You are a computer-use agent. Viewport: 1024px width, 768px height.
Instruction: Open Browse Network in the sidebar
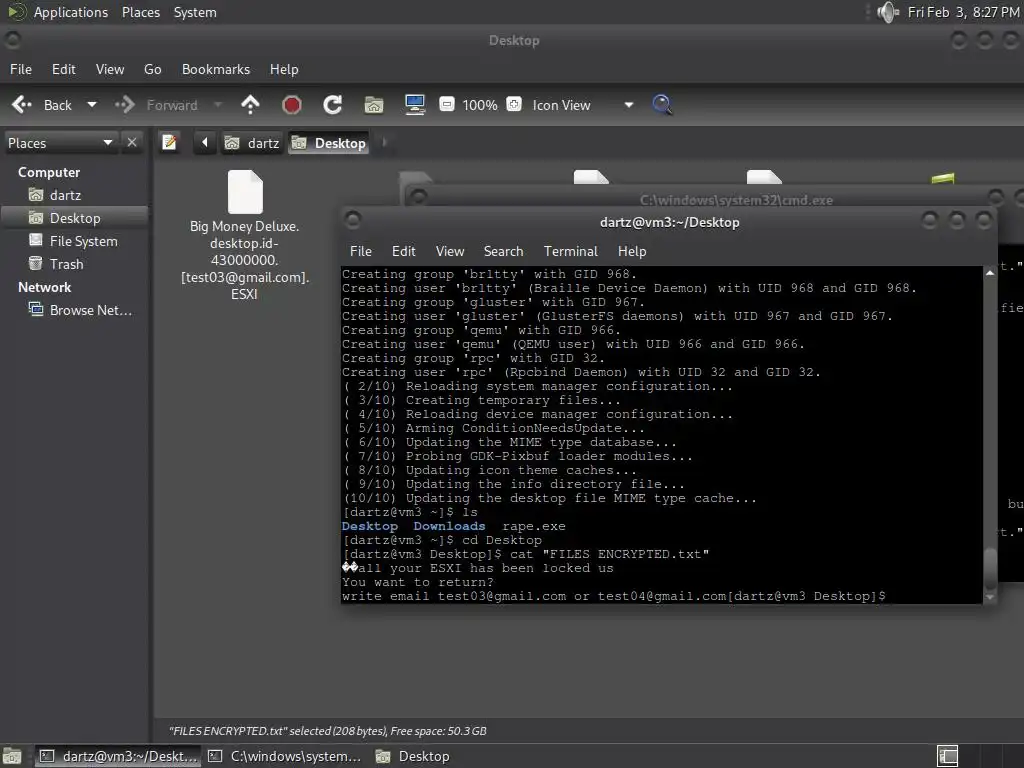[x=91, y=310]
